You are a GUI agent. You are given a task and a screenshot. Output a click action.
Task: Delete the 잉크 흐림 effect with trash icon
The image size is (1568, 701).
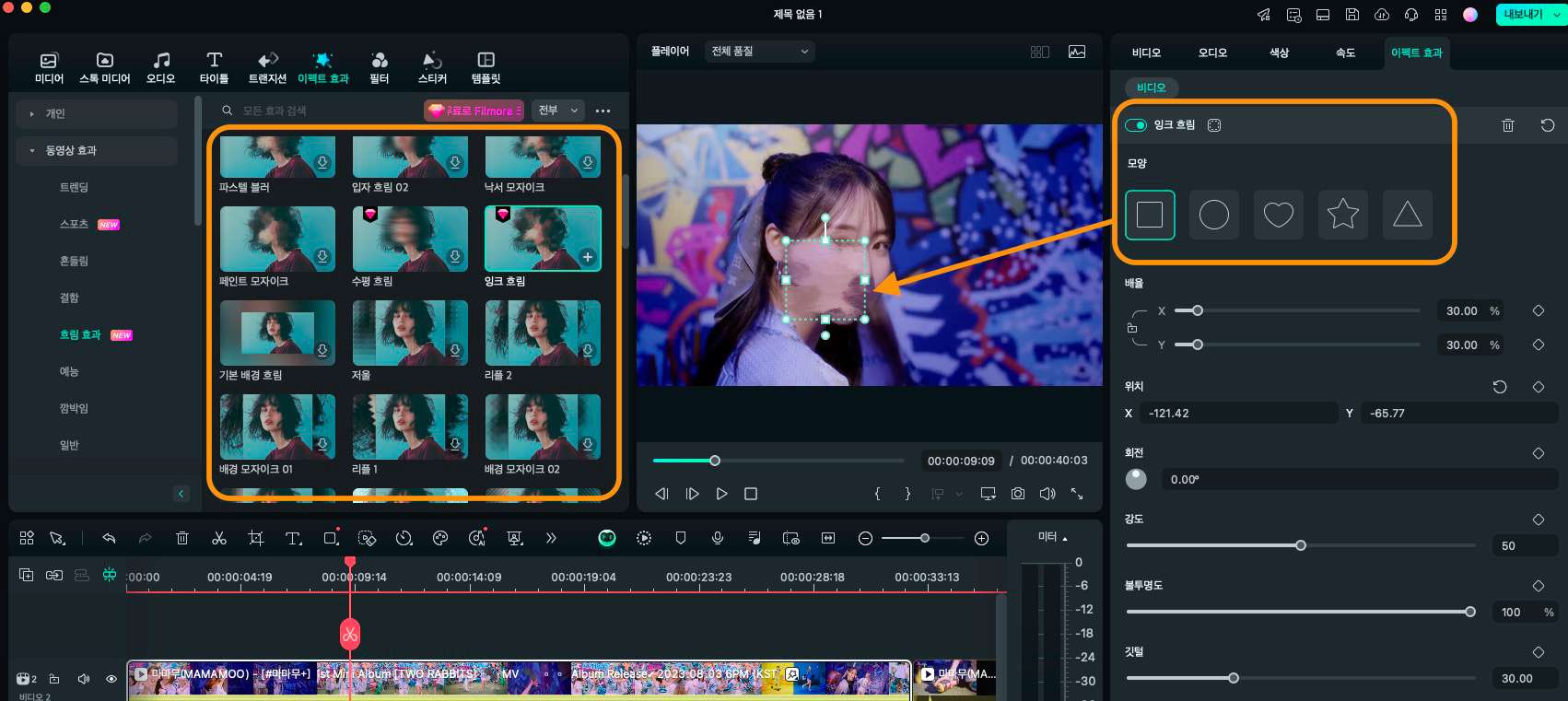[1508, 125]
